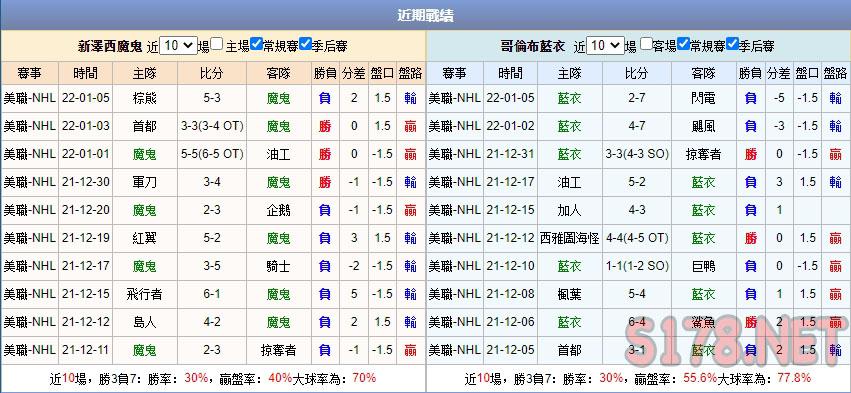Select the 盤口 column header in Blue Jackets table
Viewport: 851px width, 393px height.
807,73
